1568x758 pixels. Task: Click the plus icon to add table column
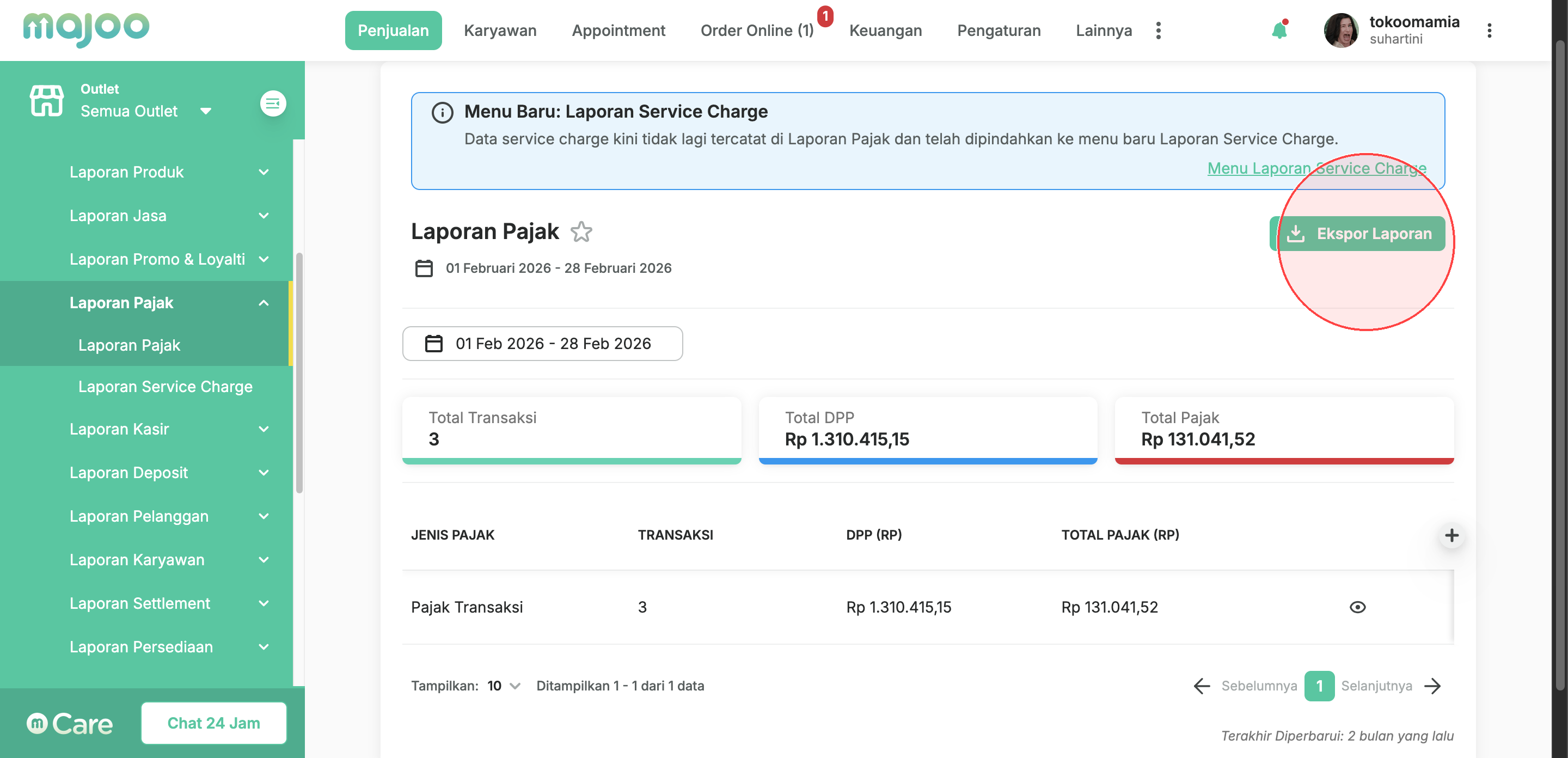click(x=1451, y=535)
